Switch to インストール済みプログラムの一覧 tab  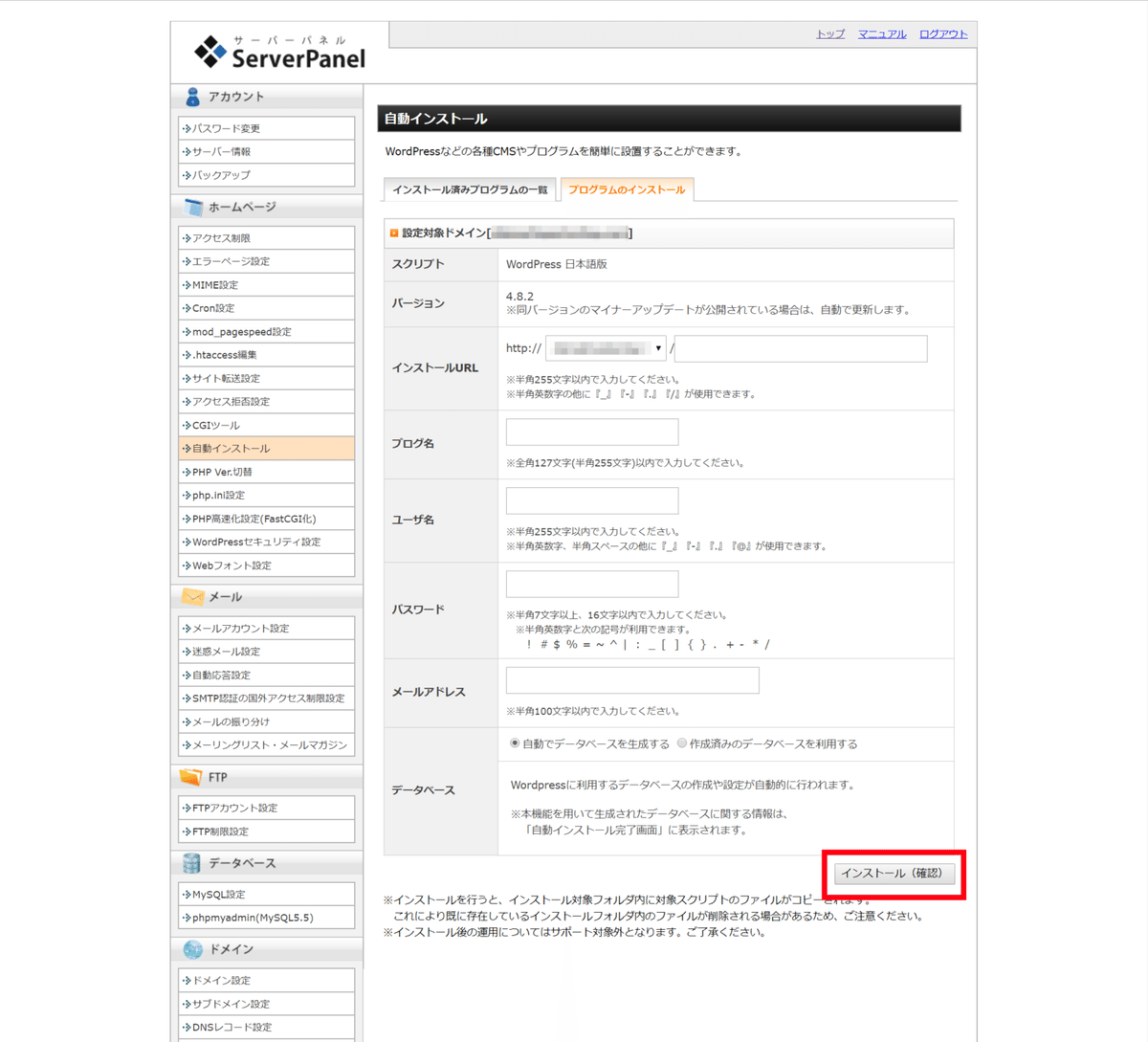click(470, 189)
